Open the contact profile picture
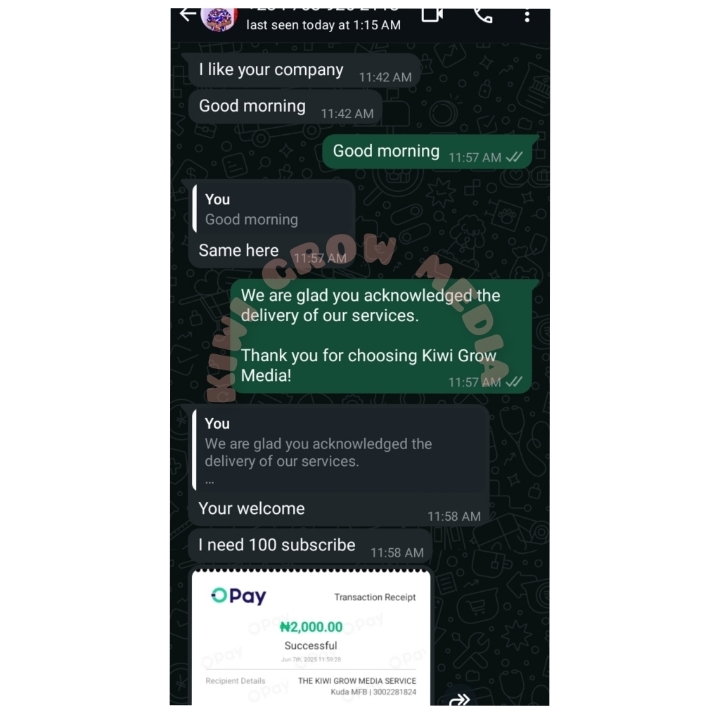This screenshot has height=712, width=720. (x=219, y=20)
